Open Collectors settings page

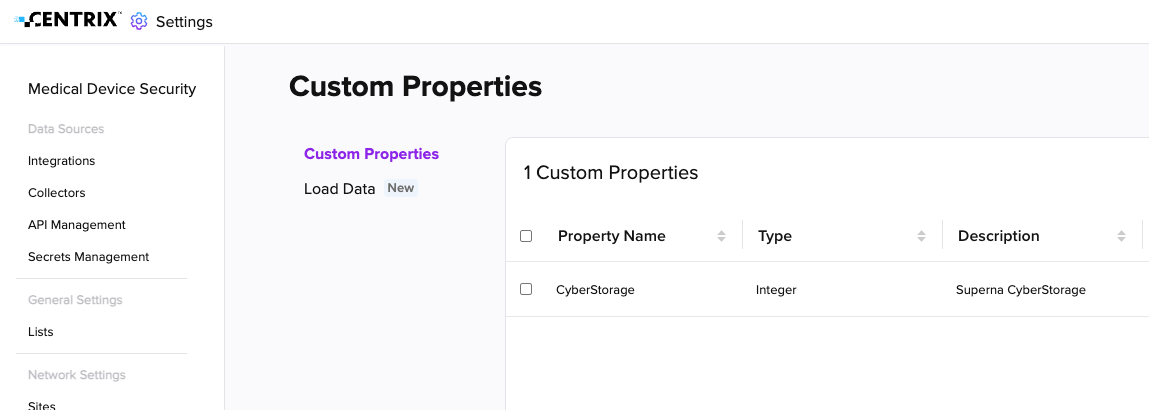click(x=56, y=193)
